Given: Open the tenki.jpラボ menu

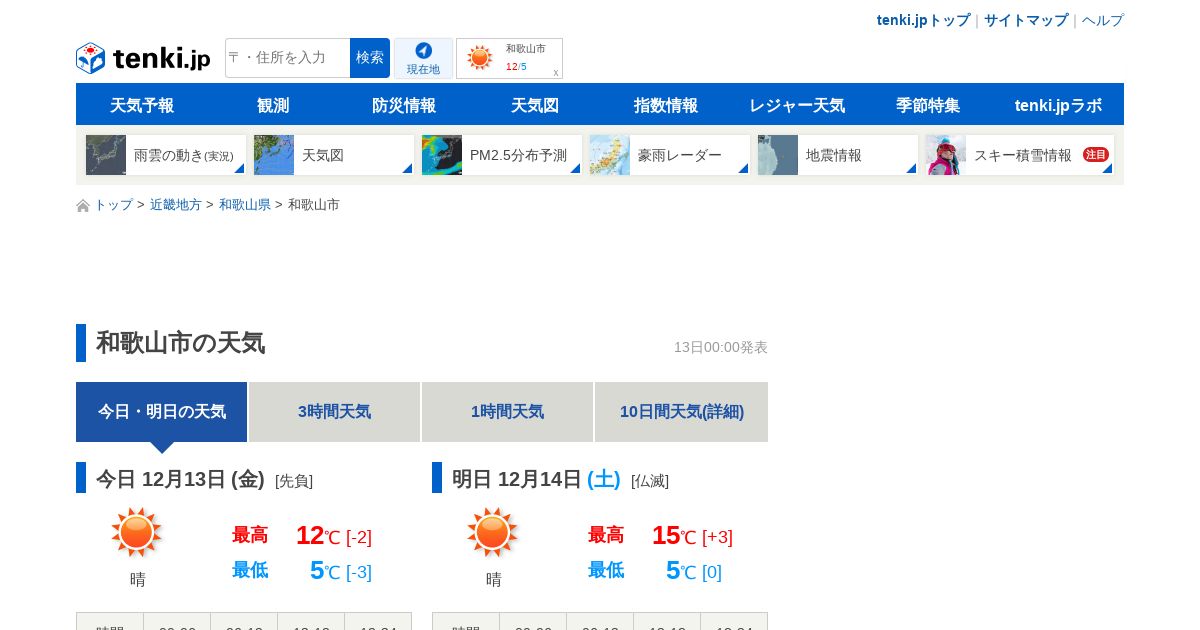Looking at the screenshot, I should [x=1058, y=104].
